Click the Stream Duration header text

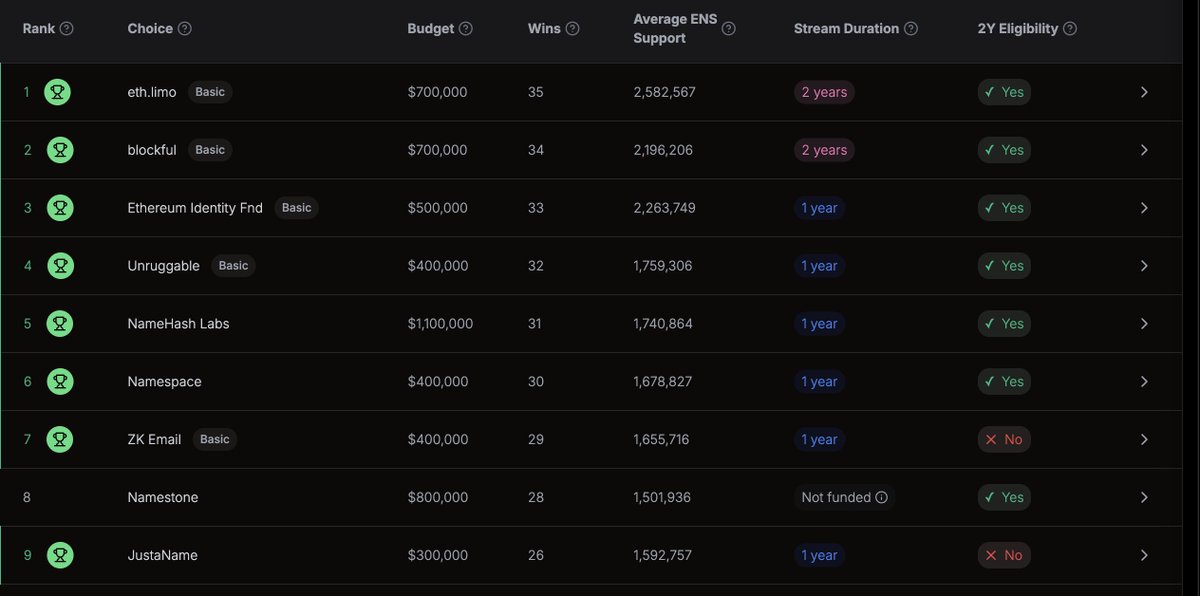click(x=846, y=29)
